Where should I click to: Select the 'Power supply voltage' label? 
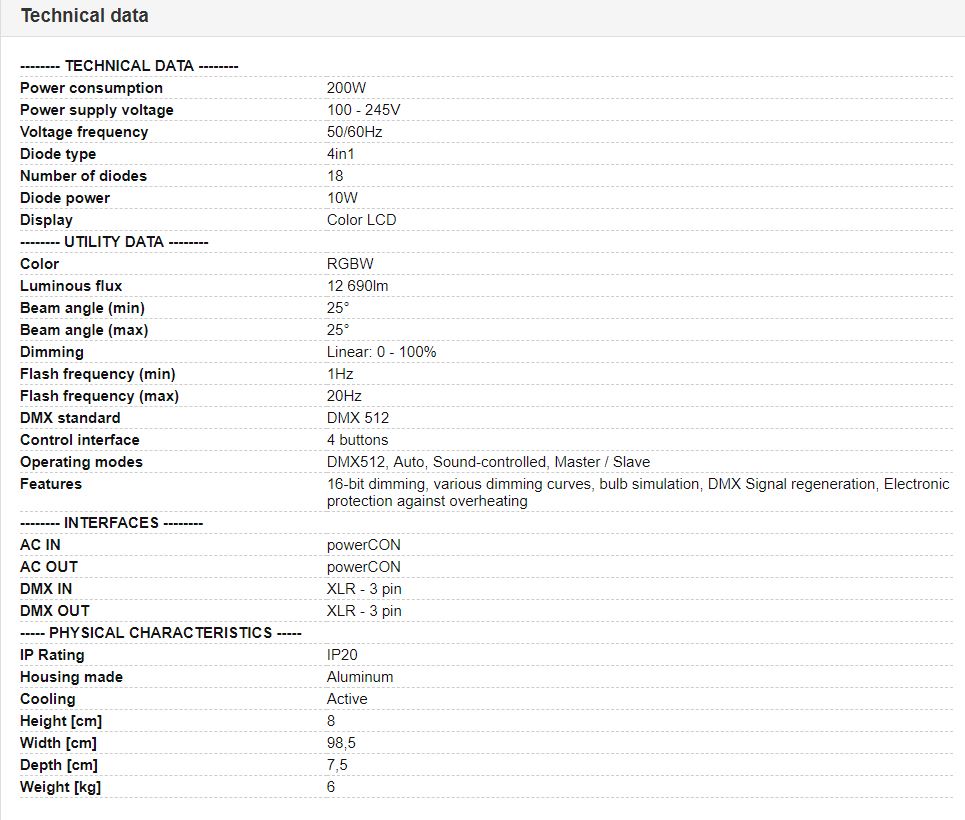[97, 110]
